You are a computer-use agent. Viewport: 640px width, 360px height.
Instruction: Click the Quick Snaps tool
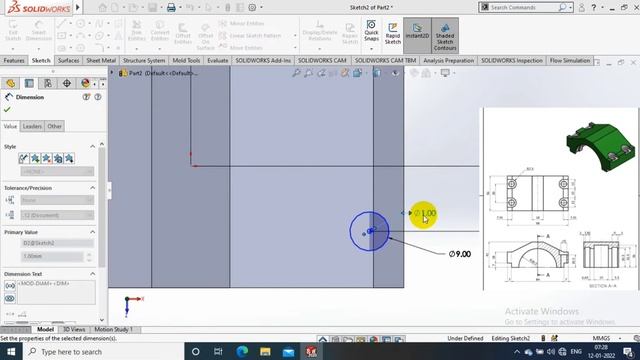point(371,31)
